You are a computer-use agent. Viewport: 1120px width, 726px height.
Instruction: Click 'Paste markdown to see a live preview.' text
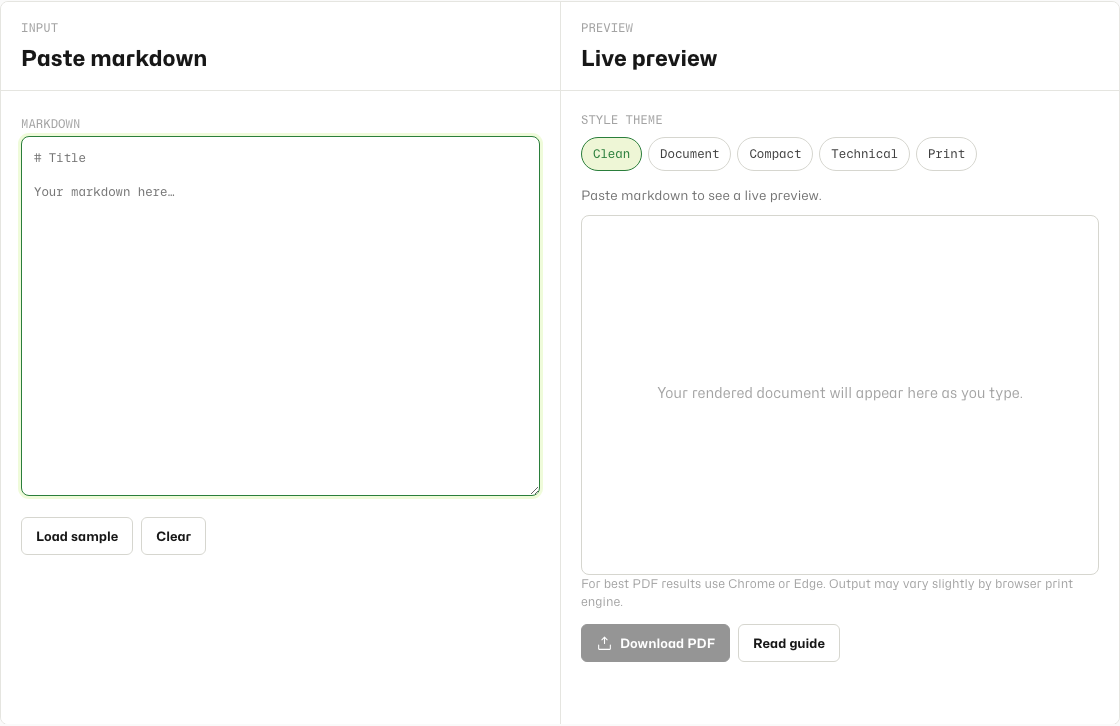click(x=701, y=196)
